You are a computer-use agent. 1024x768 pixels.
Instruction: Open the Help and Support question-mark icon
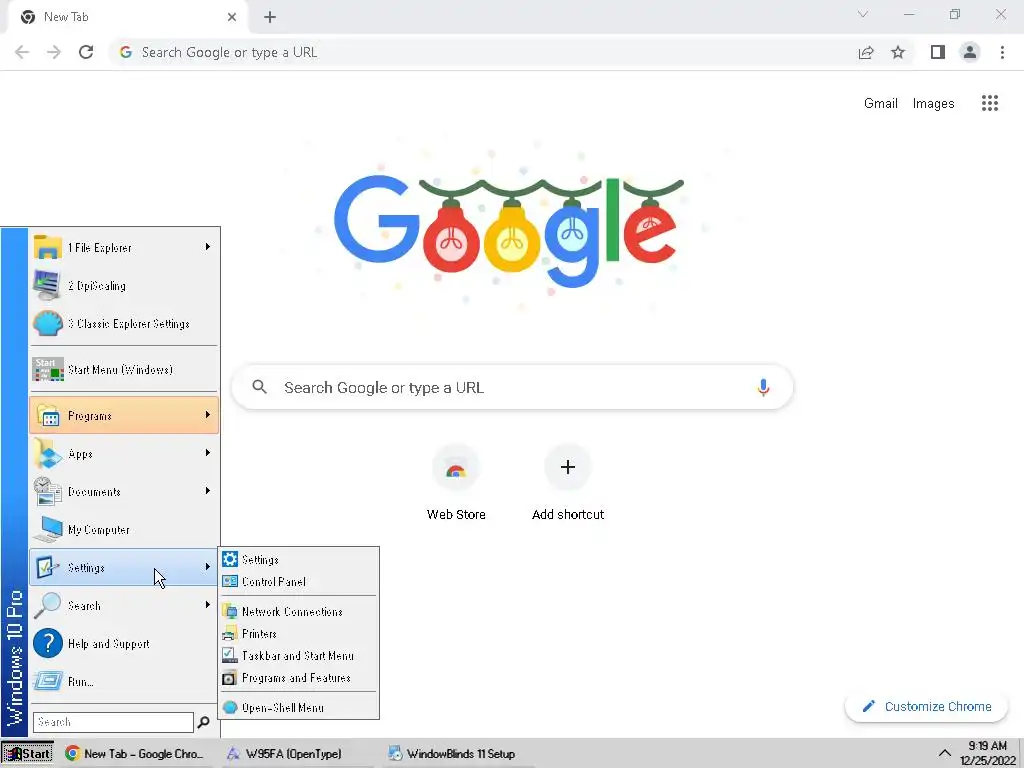click(x=48, y=643)
